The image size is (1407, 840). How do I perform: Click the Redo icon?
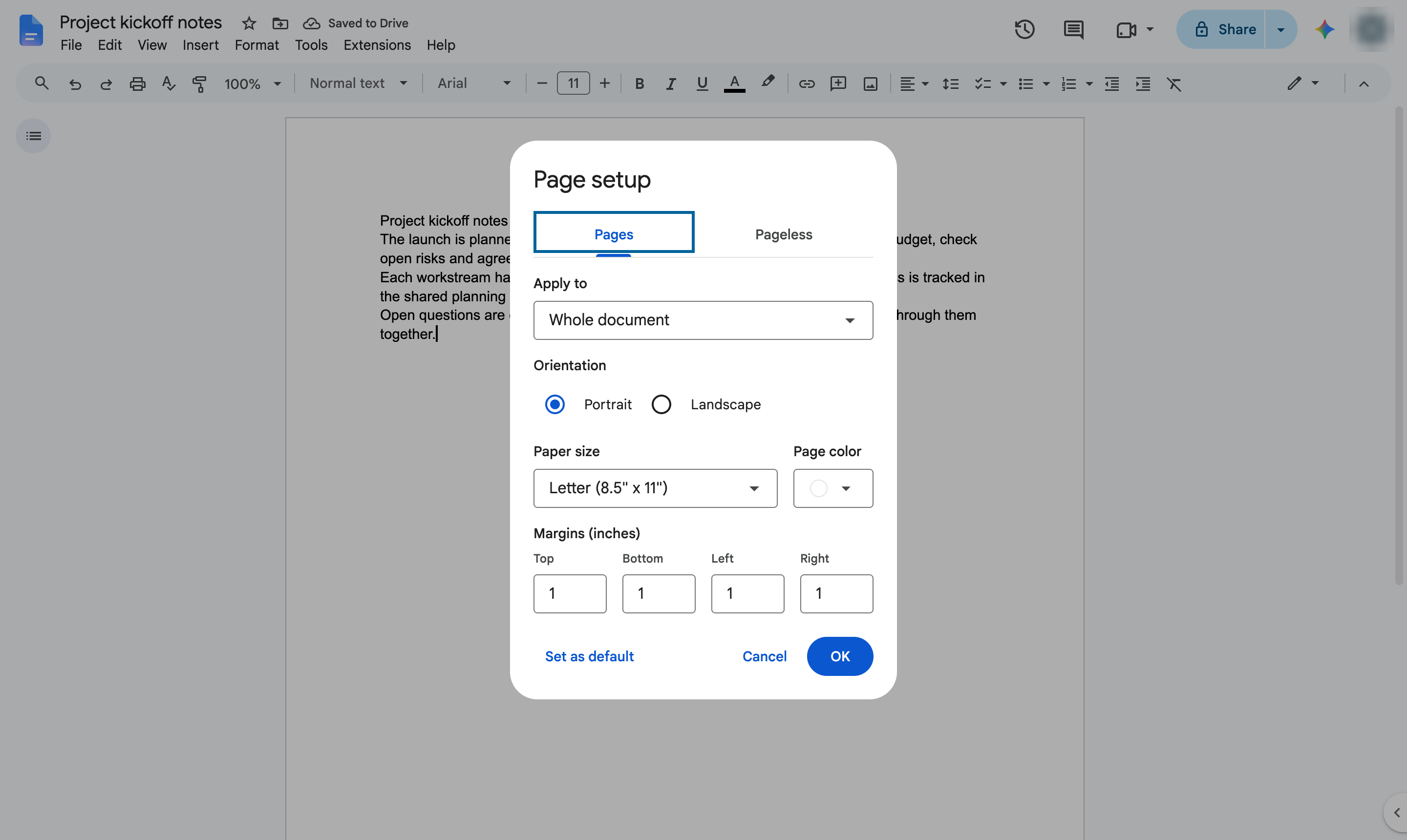pyautogui.click(x=106, y=84)
